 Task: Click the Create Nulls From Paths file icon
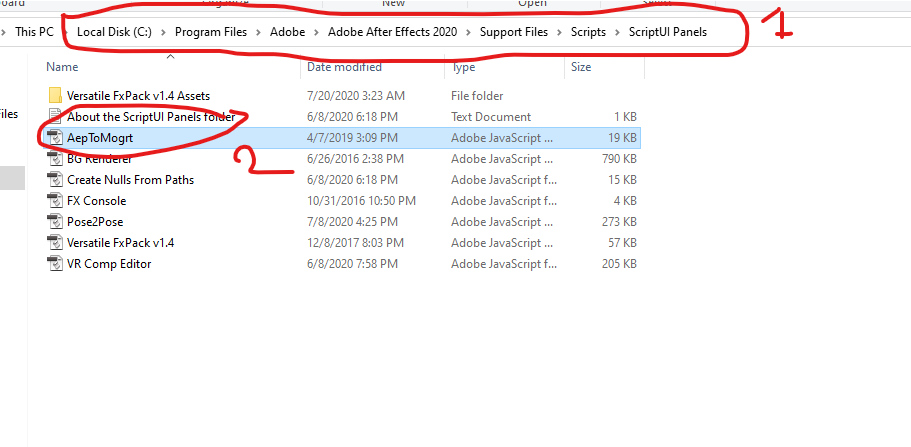click(55, 180)
